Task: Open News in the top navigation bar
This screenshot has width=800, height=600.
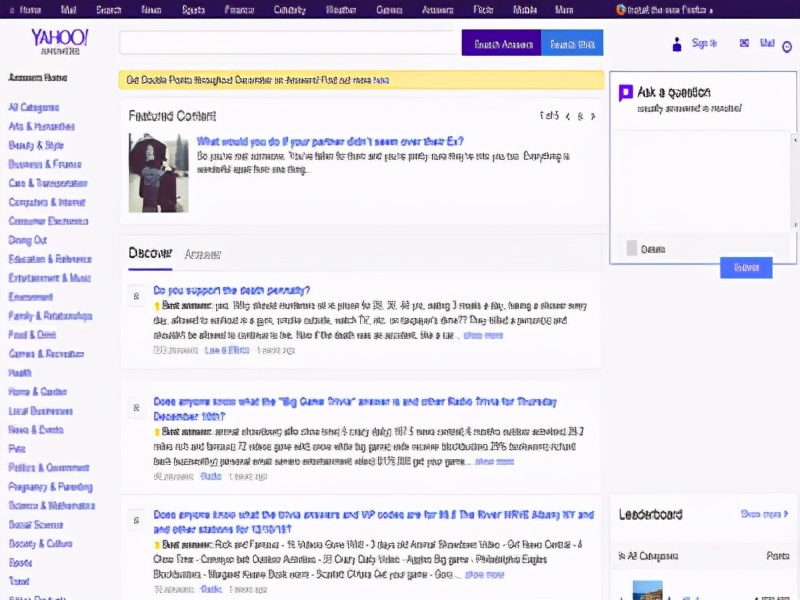Action: (x=151, y=10)
